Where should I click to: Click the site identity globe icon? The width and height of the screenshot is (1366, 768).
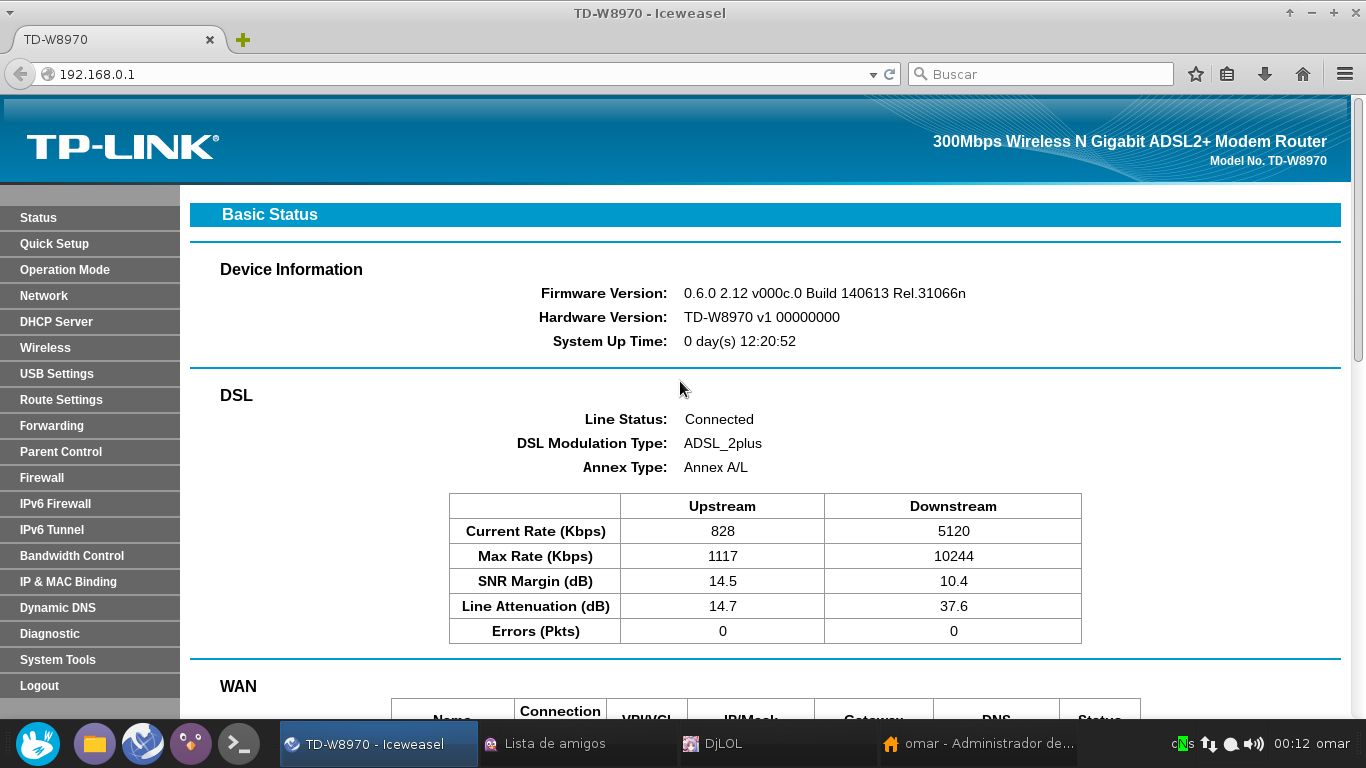(x=47, y=74)
